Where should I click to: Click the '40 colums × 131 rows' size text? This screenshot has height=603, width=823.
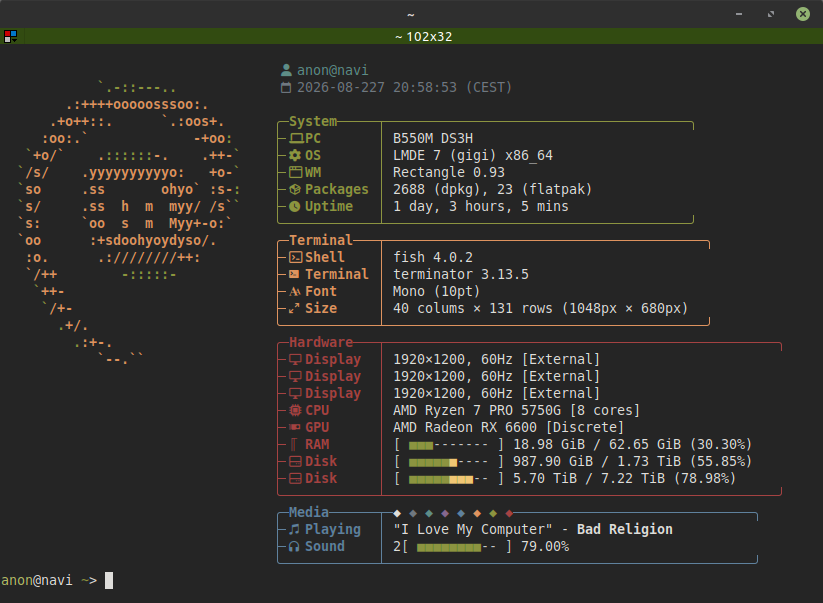click(473, 309)
